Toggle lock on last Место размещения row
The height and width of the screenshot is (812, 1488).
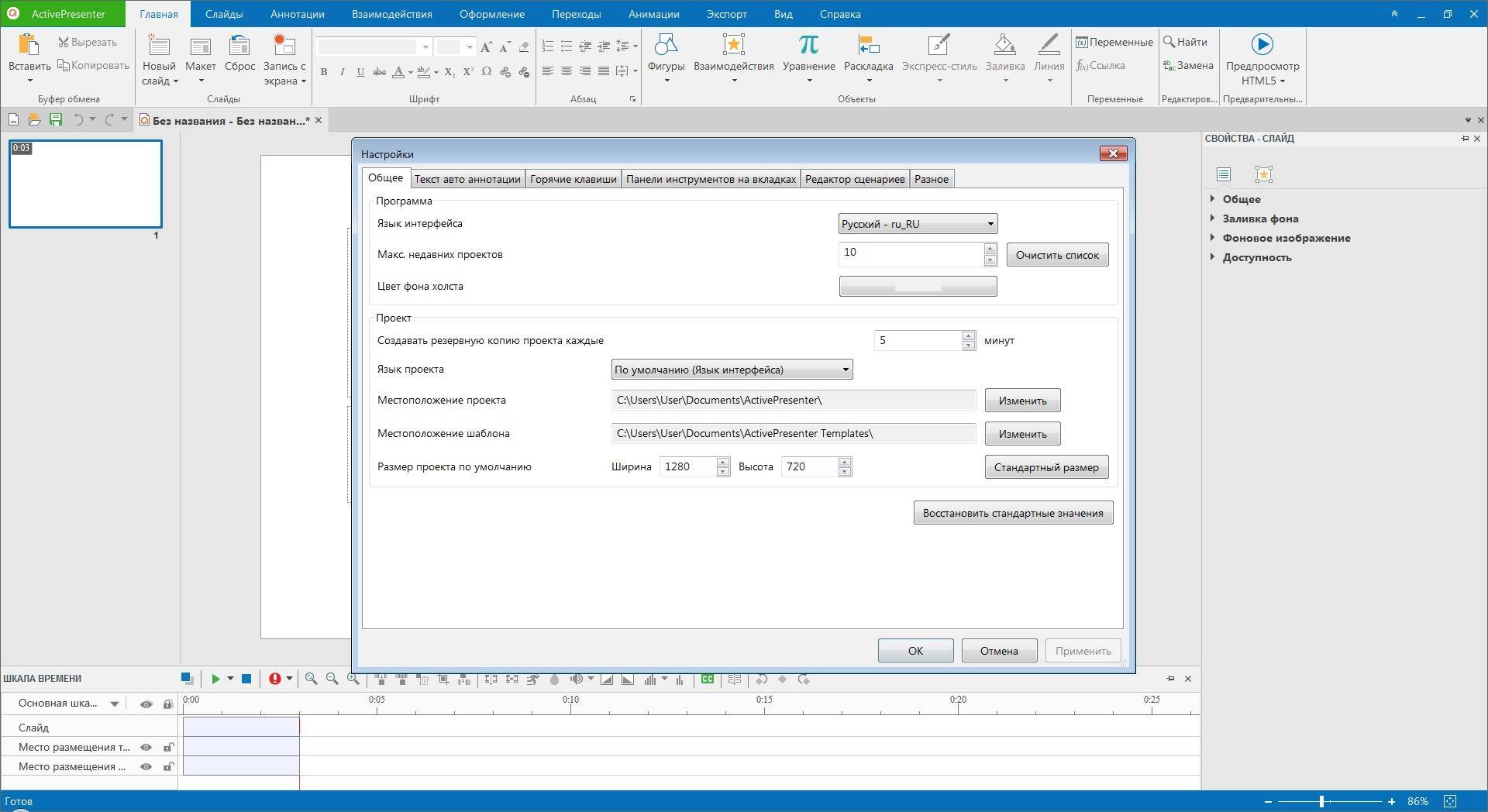point(167,767)
